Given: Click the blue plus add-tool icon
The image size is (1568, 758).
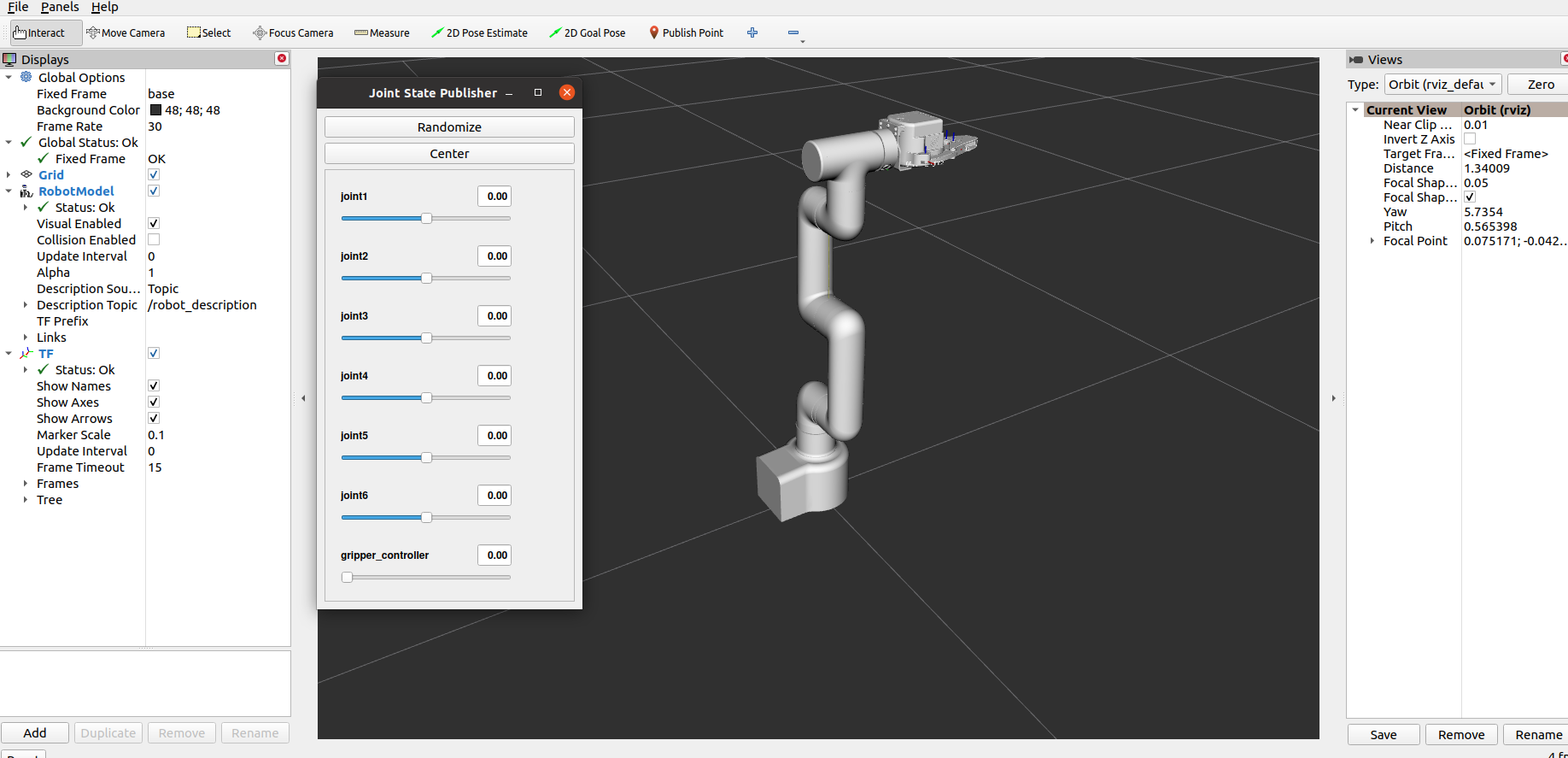Looking at the screenshot, I should 752,33.
